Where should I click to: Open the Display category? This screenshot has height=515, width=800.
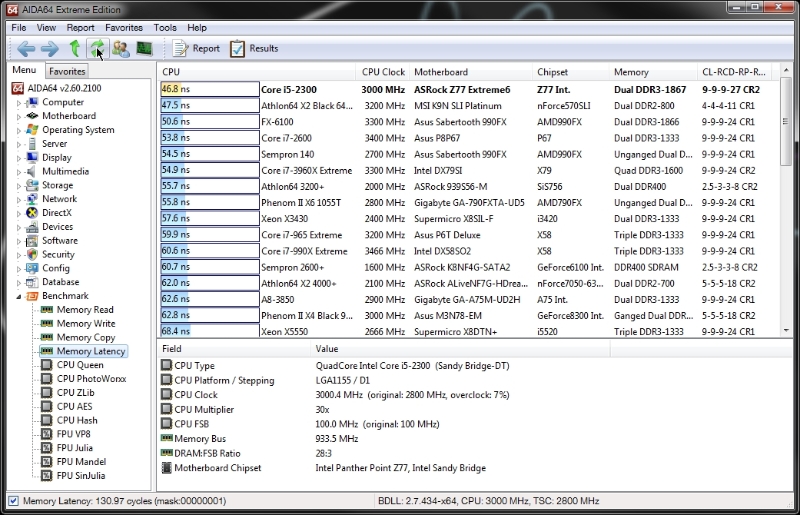[x=57, y=157]
